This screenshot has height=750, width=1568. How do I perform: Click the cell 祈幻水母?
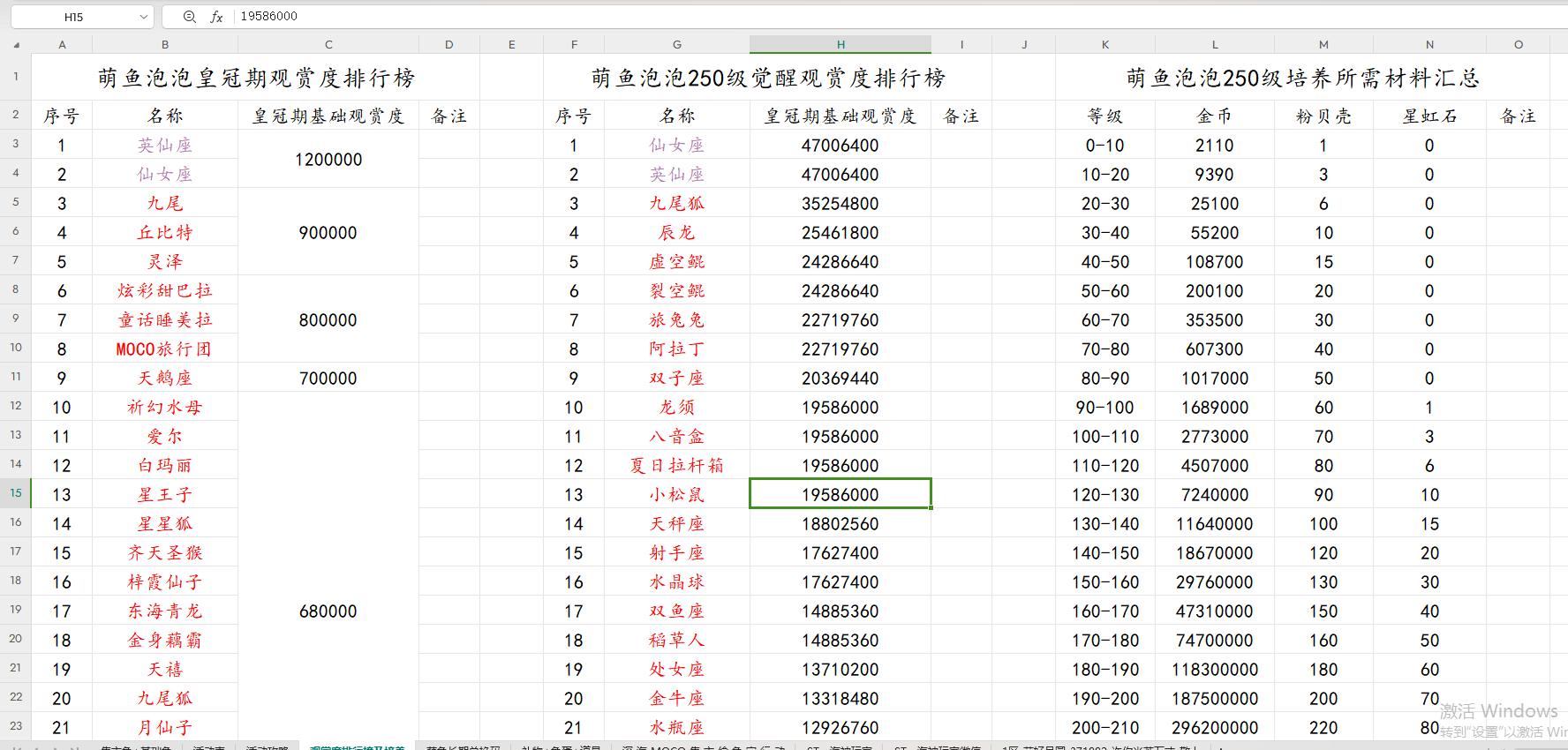point(165,407)
